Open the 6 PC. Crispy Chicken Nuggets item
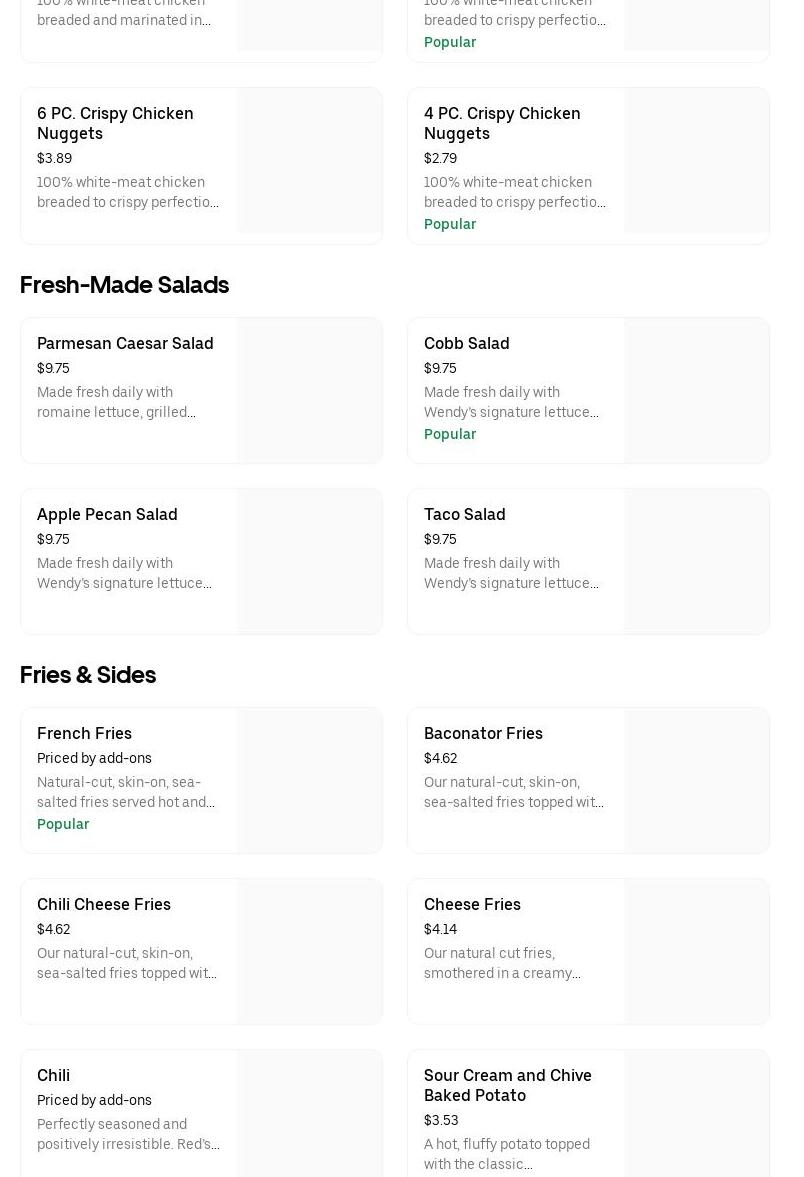 click(115, 123)
